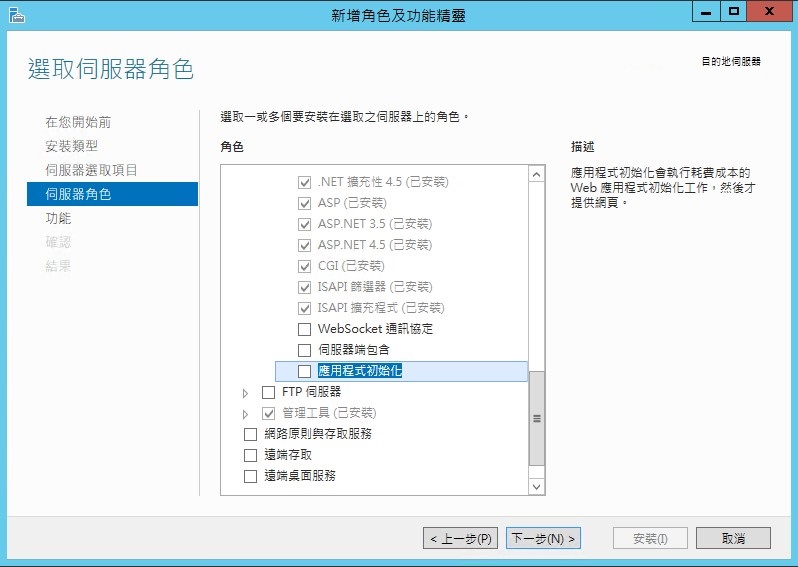
Task: Click the 上一步(P) button
Action: (461, 538)
